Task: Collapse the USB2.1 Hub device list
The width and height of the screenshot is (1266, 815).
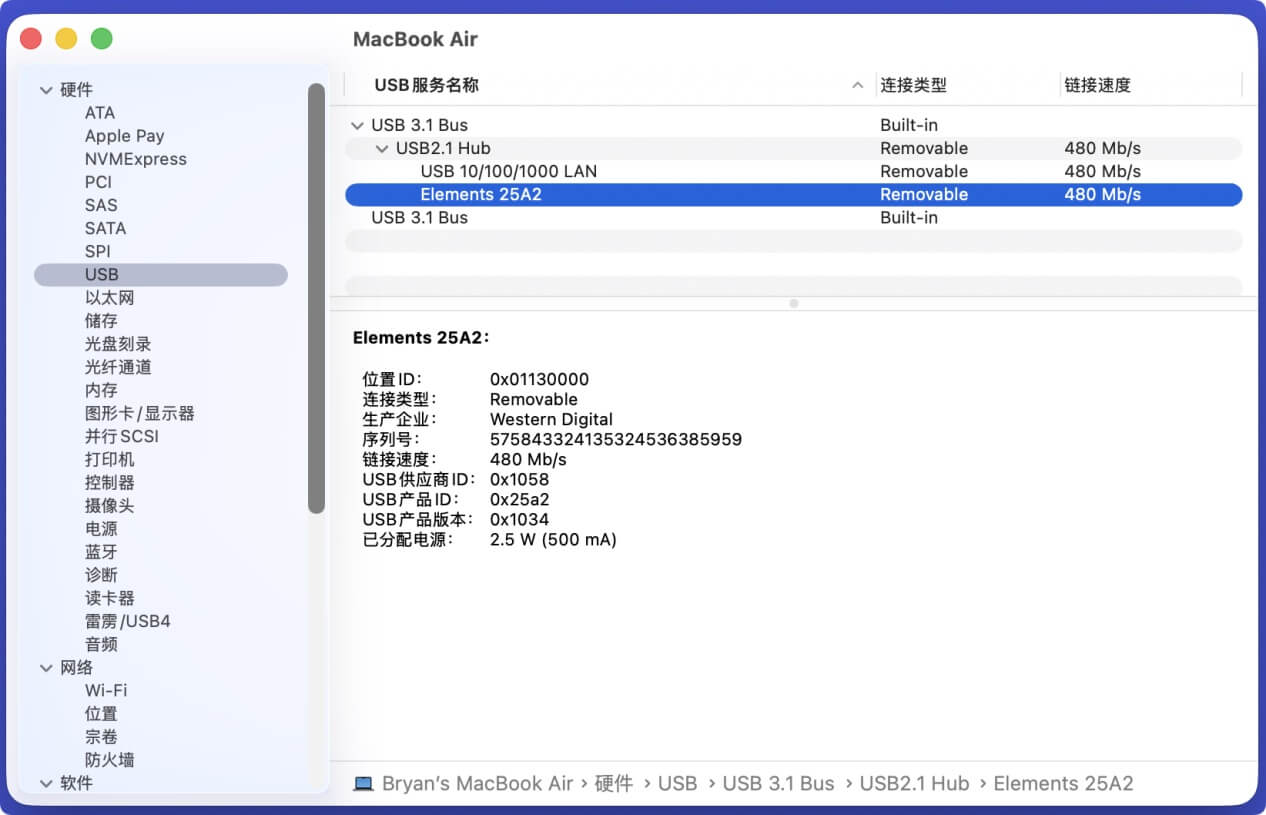Action: (x=381, y=148)
